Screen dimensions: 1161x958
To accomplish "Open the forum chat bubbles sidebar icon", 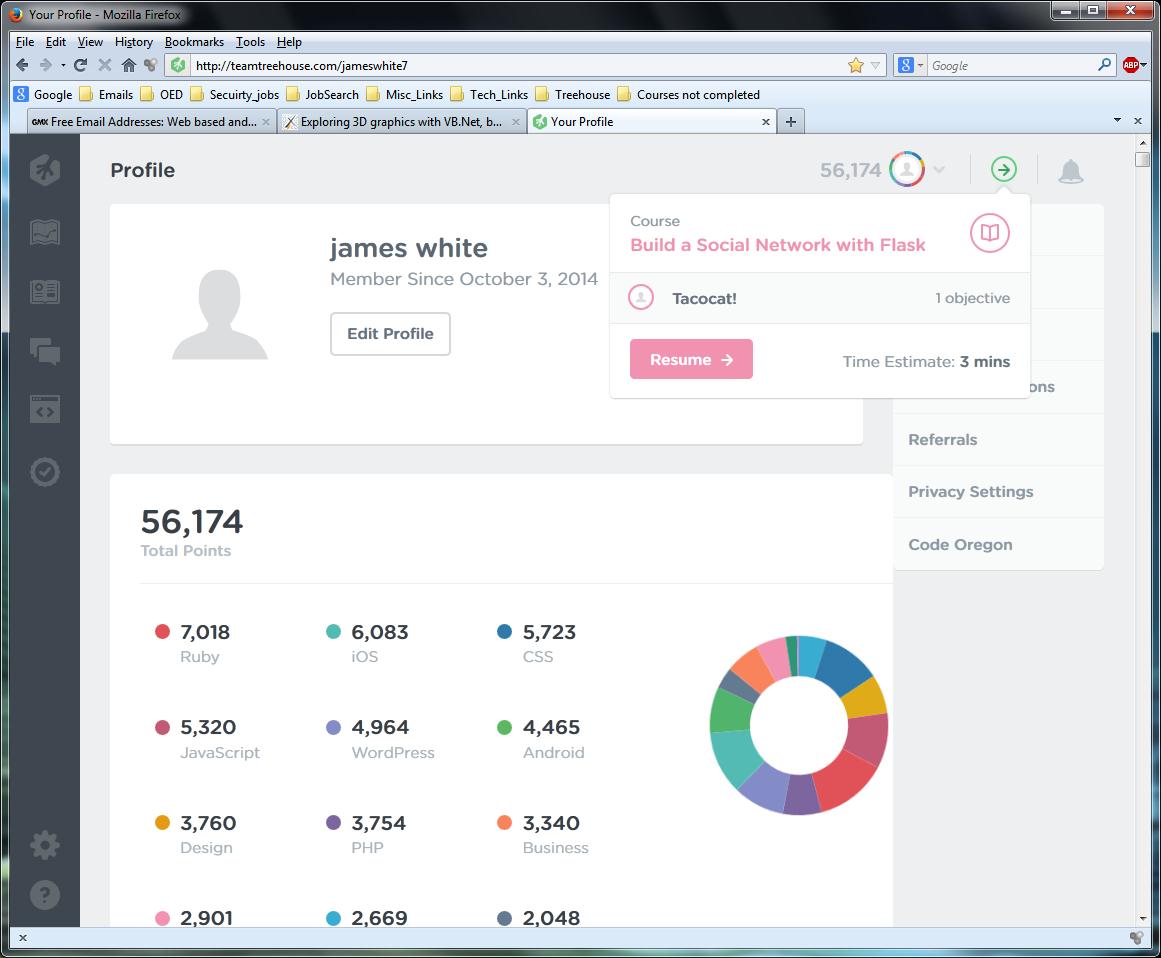I will 45,351.
